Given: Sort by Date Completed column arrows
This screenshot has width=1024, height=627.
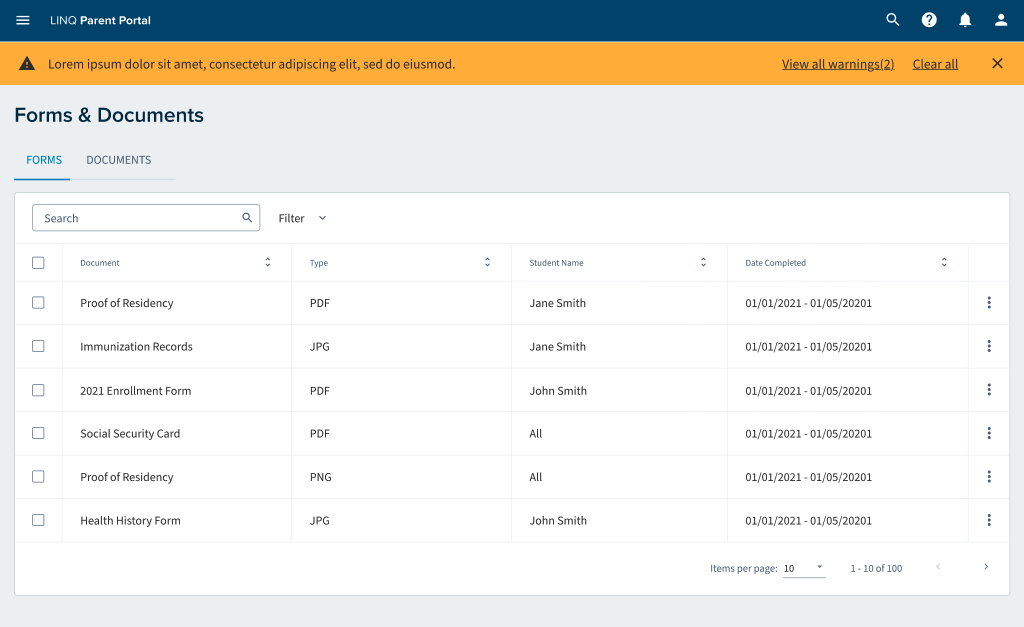Looking at the screenshot, I should [x=944, y=262].
